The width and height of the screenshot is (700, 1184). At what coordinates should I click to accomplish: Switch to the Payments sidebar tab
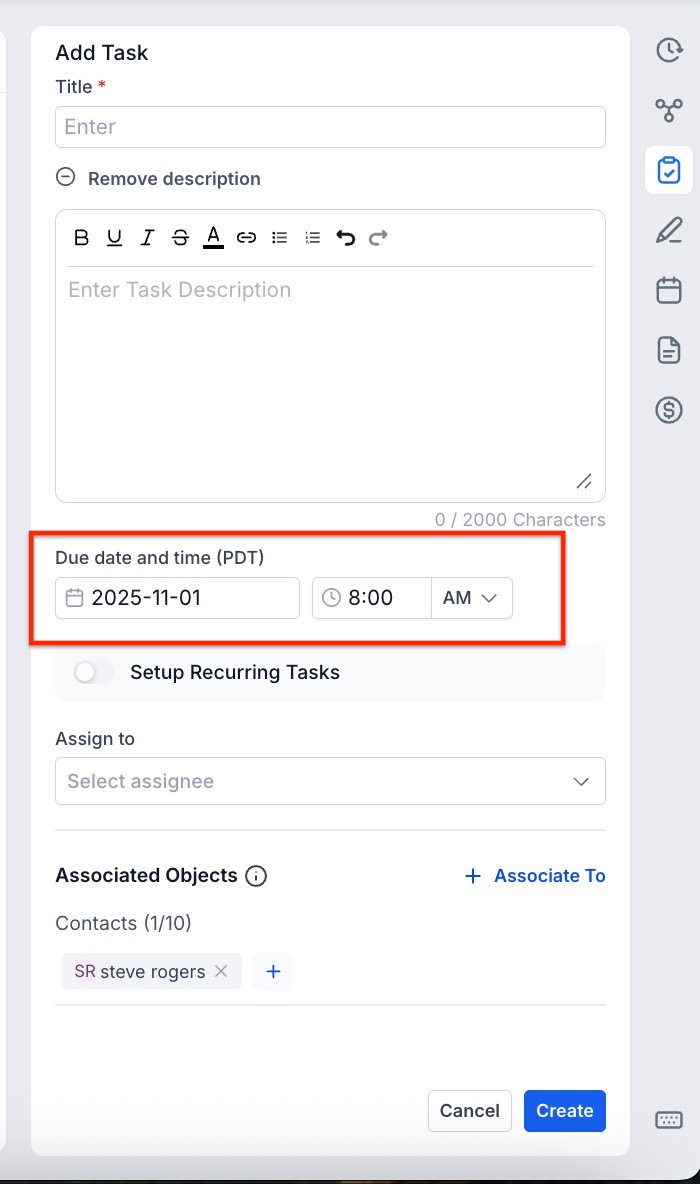pos(669,410)
